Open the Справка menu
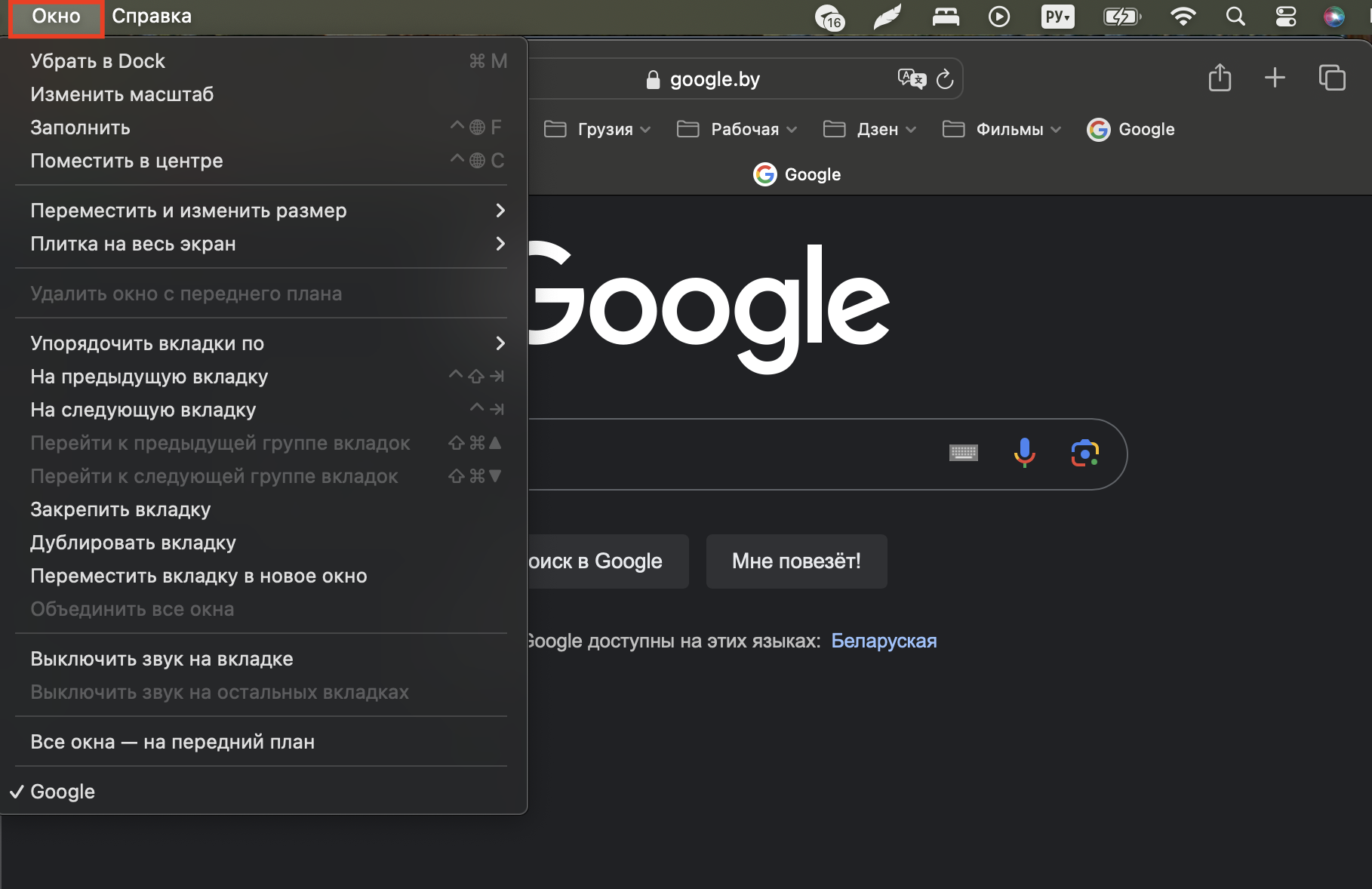 coord(152,16)
